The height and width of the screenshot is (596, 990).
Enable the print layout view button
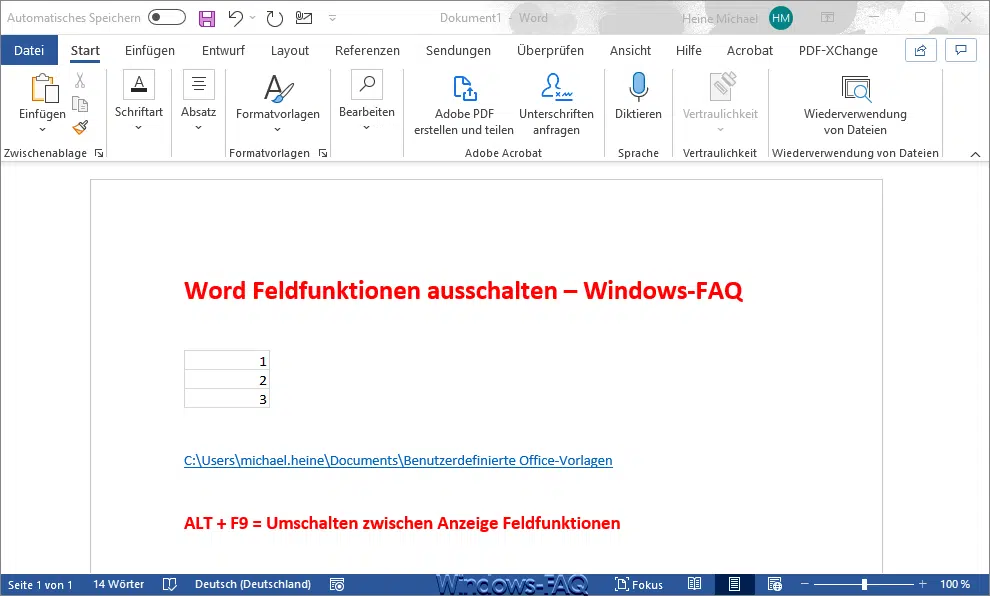pos(734,584)
